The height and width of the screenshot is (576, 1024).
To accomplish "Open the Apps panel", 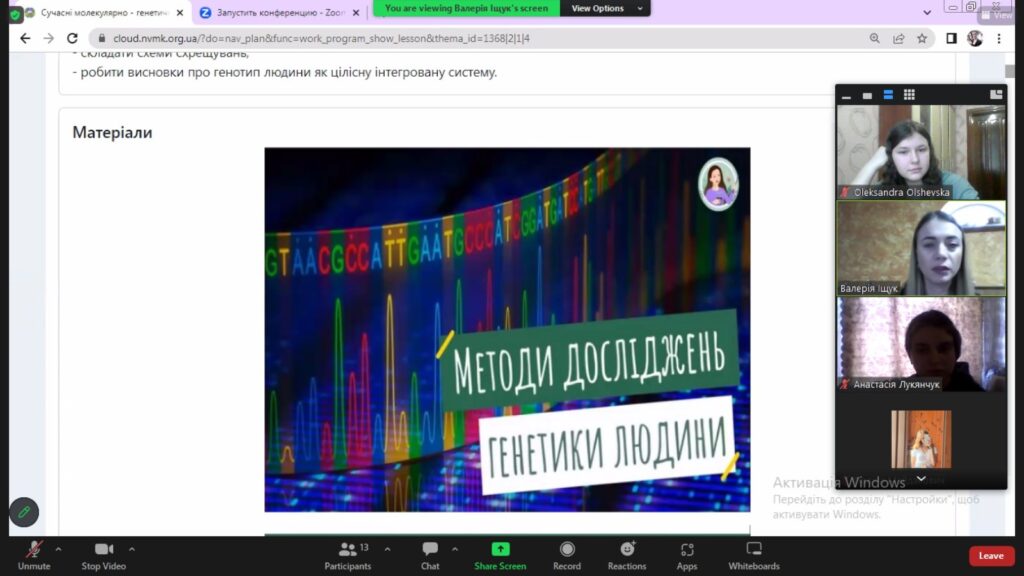I will (x=687, y=554).
